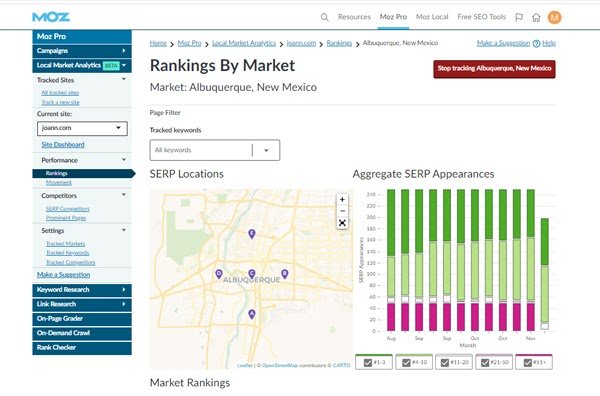Viewport: 600px width, 396px height.
Task: Select map pin D
Action: 218,274
